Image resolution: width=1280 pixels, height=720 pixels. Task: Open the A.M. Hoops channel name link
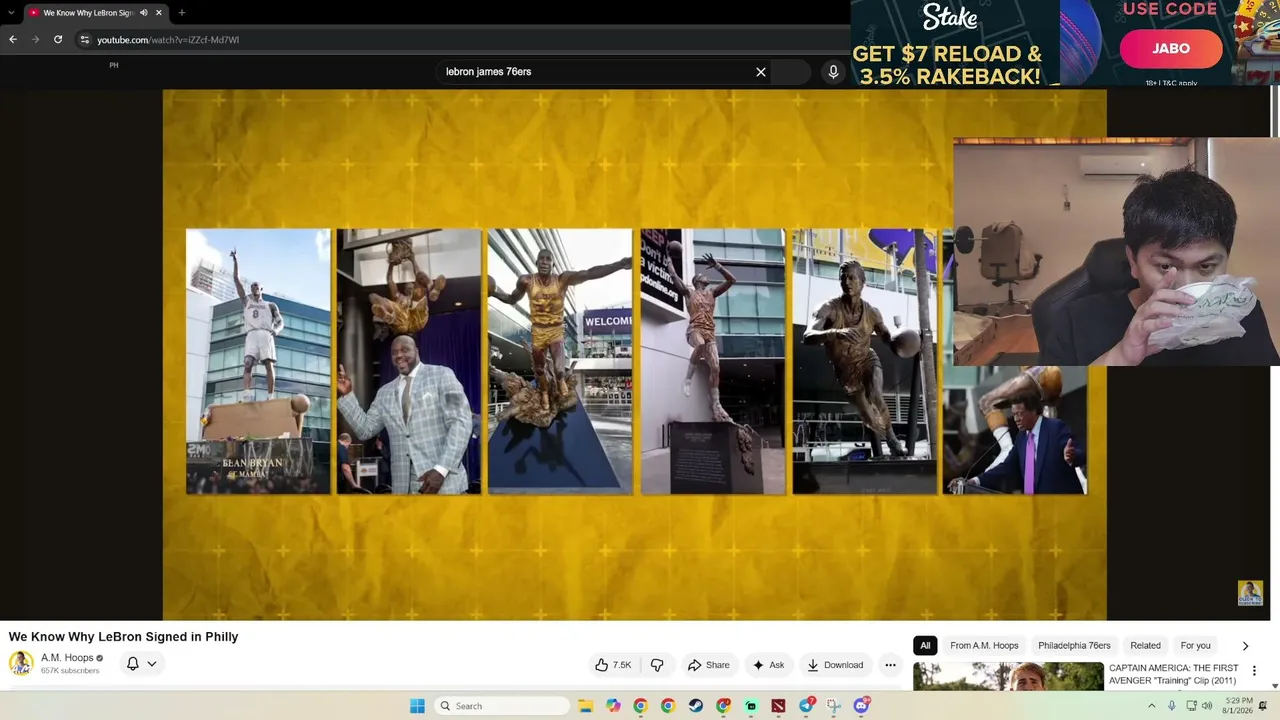(67, 658)
